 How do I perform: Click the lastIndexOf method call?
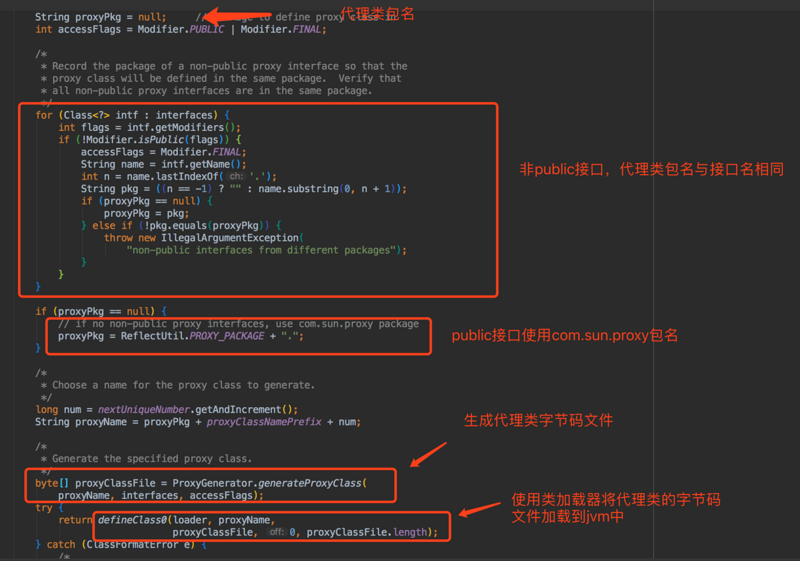coord(188,176)
